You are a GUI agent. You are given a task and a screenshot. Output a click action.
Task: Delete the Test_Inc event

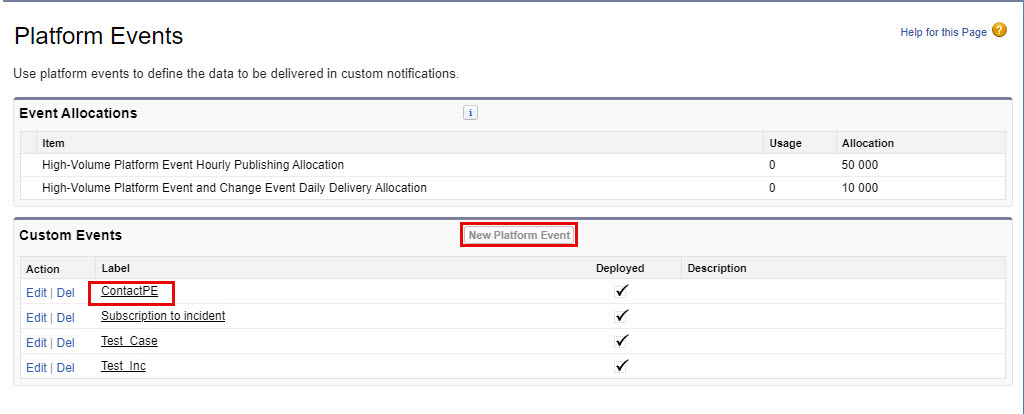[66, 368]
